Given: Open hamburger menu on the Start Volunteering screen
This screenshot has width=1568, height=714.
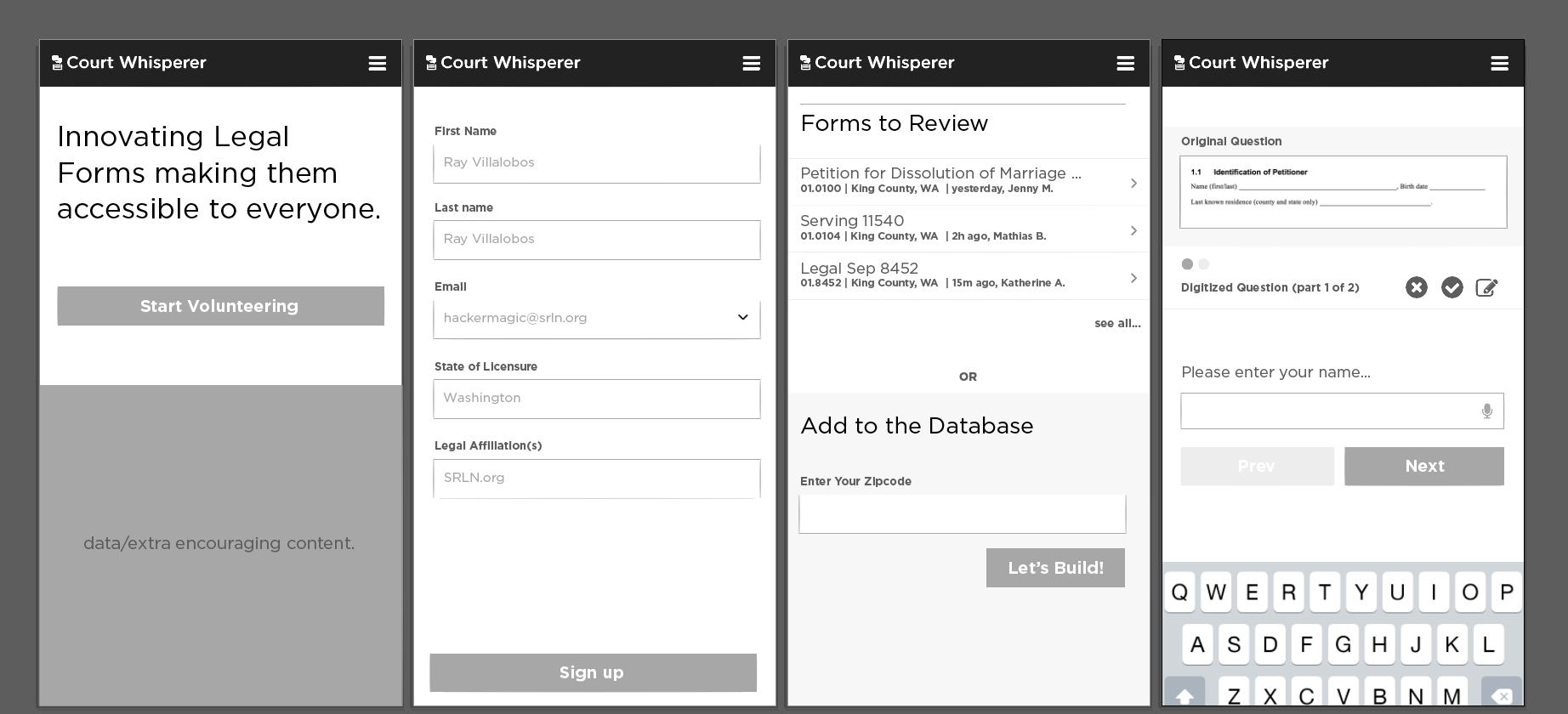Looking at the screenshot, I should pyautogui.click(x=377, y=64).
